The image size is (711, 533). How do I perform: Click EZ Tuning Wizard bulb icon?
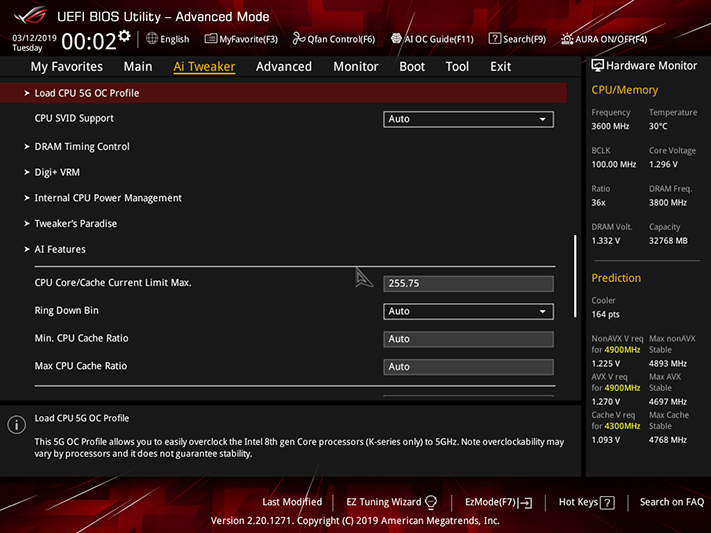pos(431,502)
